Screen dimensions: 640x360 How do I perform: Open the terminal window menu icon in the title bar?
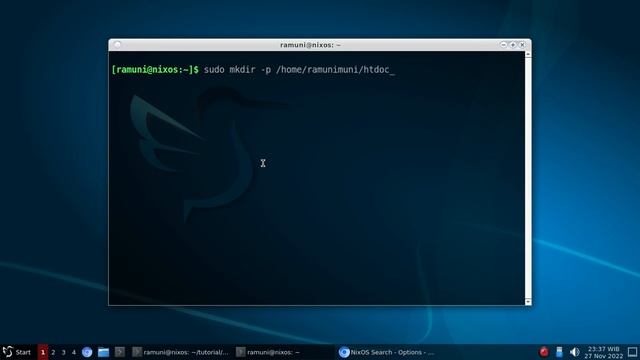coord(118,44)
